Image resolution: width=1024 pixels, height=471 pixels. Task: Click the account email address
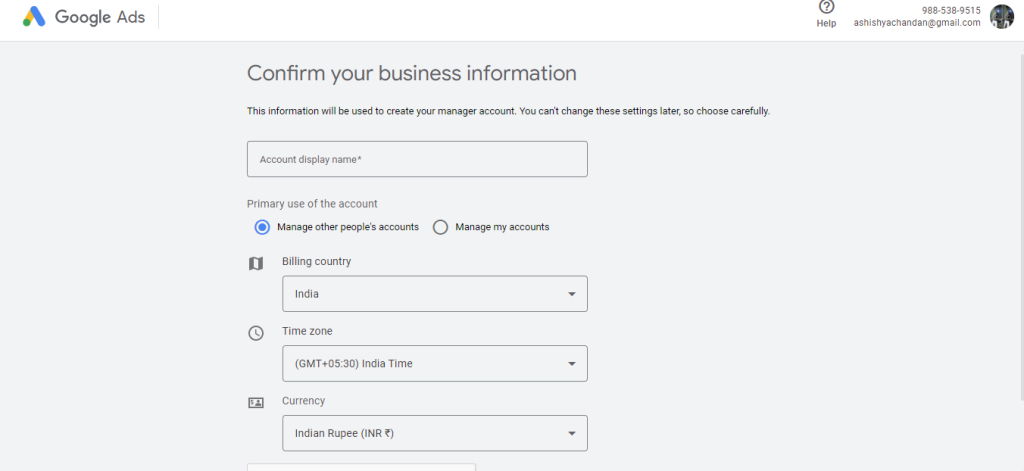coord(917,22)
